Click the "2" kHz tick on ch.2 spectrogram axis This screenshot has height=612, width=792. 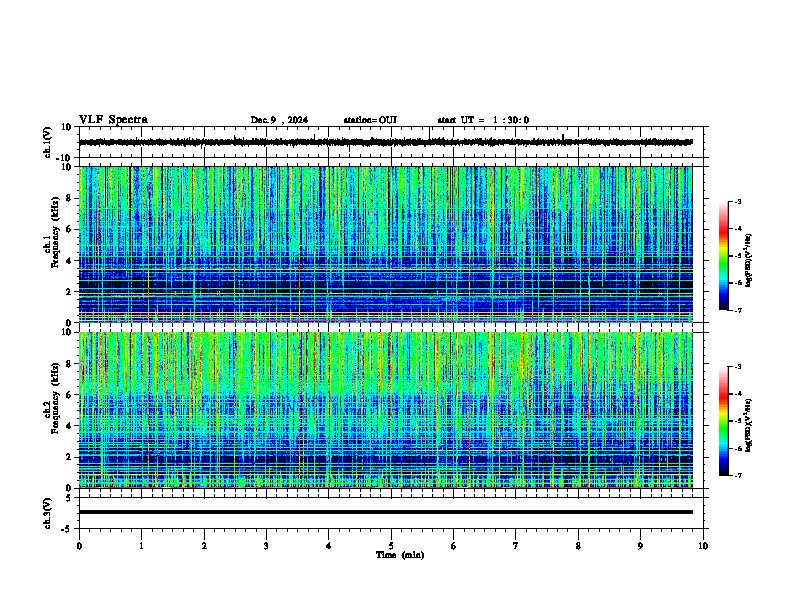70,457
